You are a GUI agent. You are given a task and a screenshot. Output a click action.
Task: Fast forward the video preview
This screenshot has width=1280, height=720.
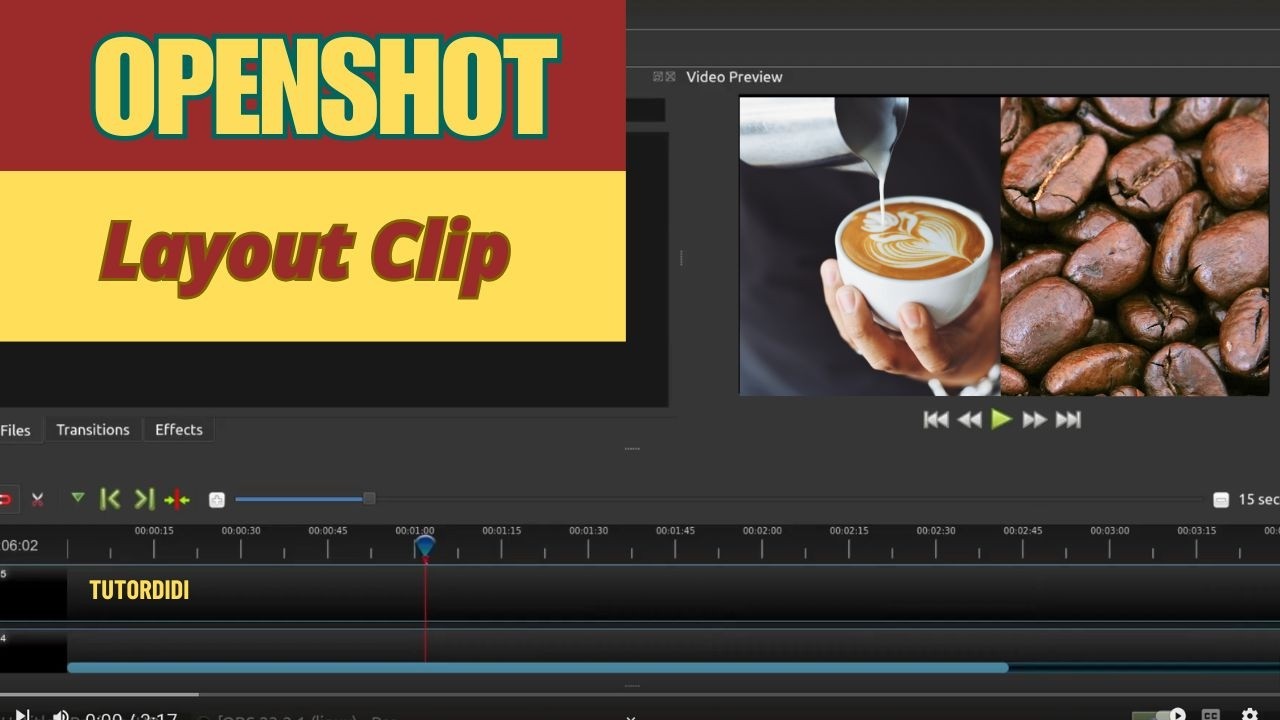tap(1035, 420)
